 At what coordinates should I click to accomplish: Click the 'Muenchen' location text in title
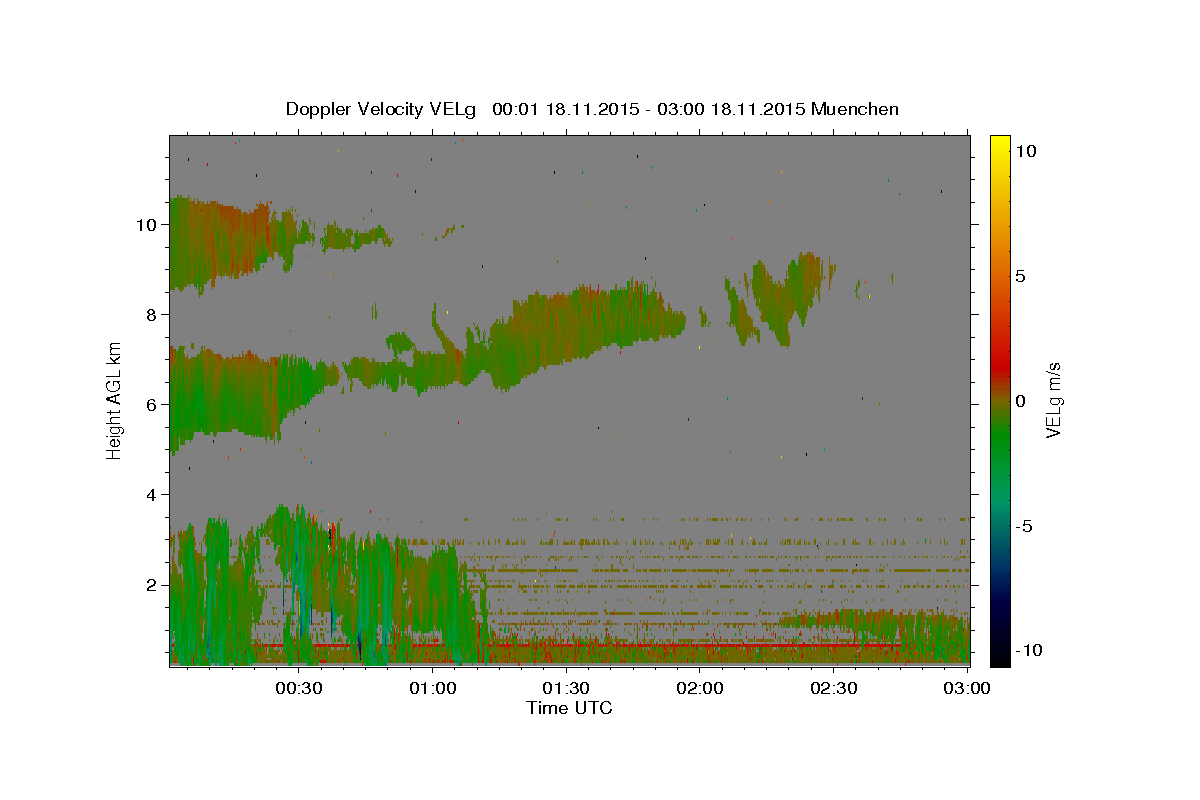pos(855,109)
